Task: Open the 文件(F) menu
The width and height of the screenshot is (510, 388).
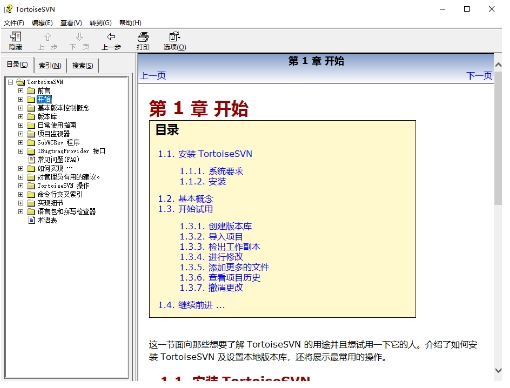Action: pos(14,23)
